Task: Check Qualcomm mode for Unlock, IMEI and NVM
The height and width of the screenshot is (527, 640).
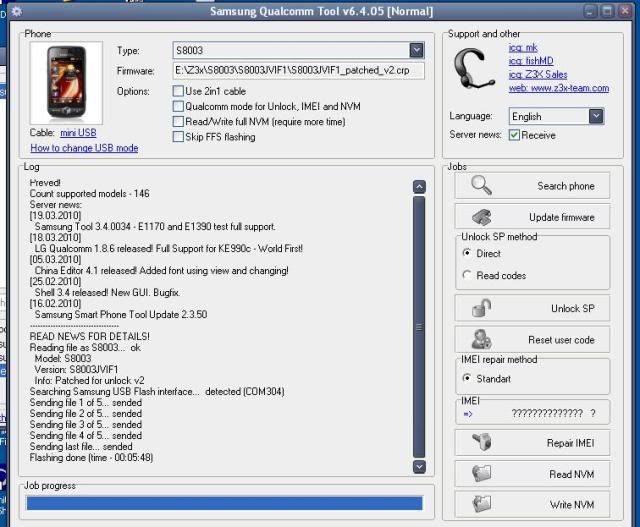Action: [x=178, y=106]
